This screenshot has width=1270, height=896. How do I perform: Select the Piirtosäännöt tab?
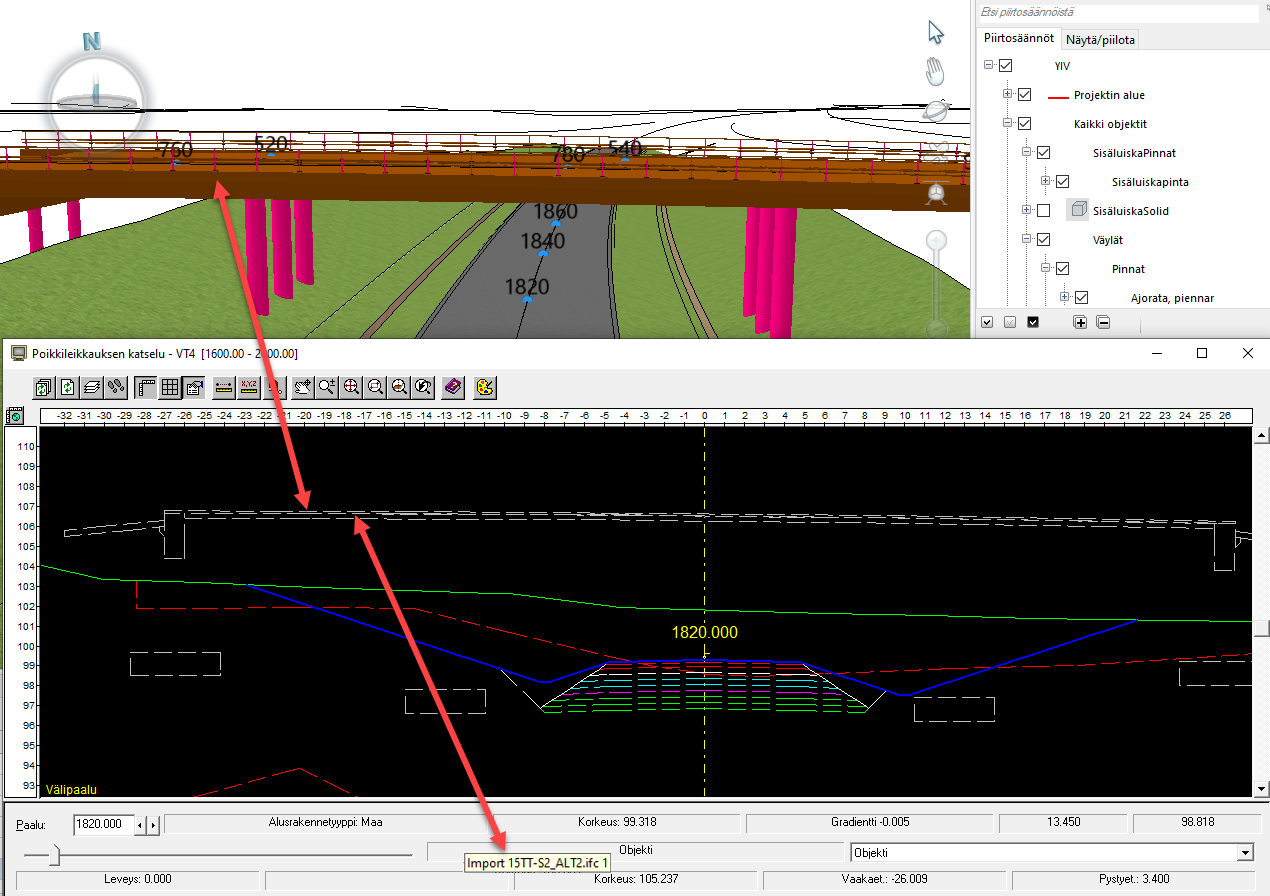coord(1018,38)
